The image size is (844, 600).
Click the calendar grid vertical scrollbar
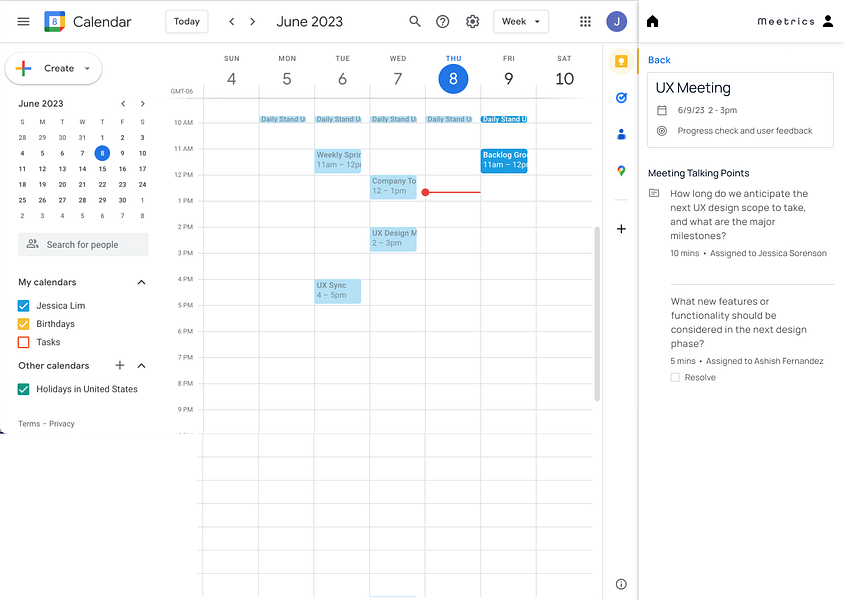coord(597,314)
